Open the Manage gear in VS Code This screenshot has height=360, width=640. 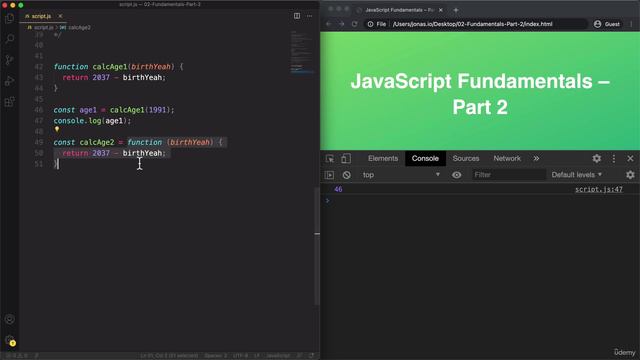coord(9,340)
